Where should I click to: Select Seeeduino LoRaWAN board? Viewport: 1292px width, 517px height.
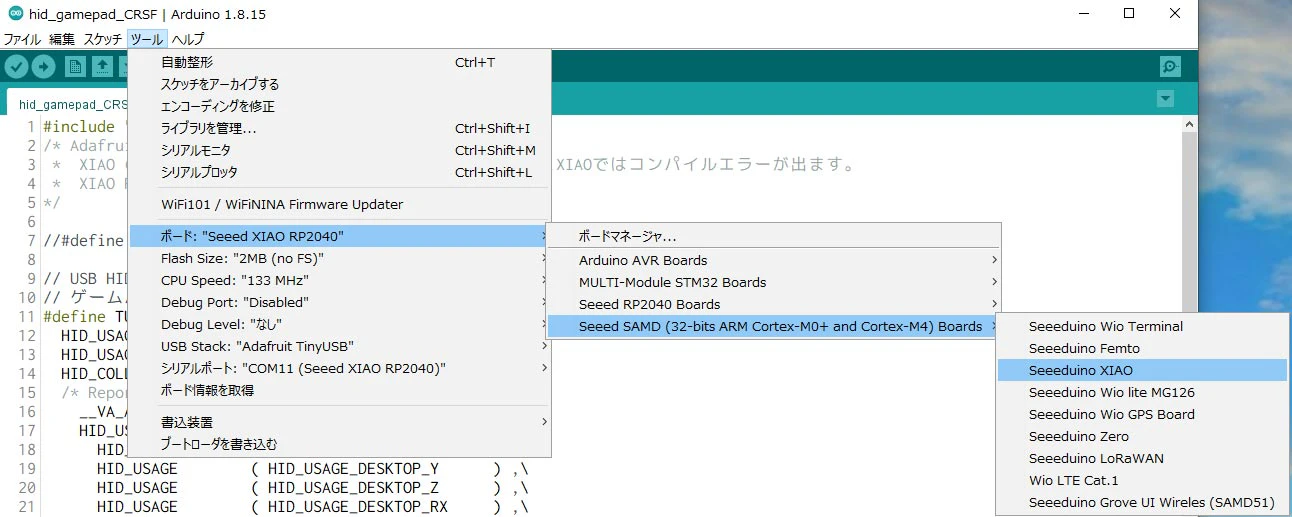(x=1142, y=458)
